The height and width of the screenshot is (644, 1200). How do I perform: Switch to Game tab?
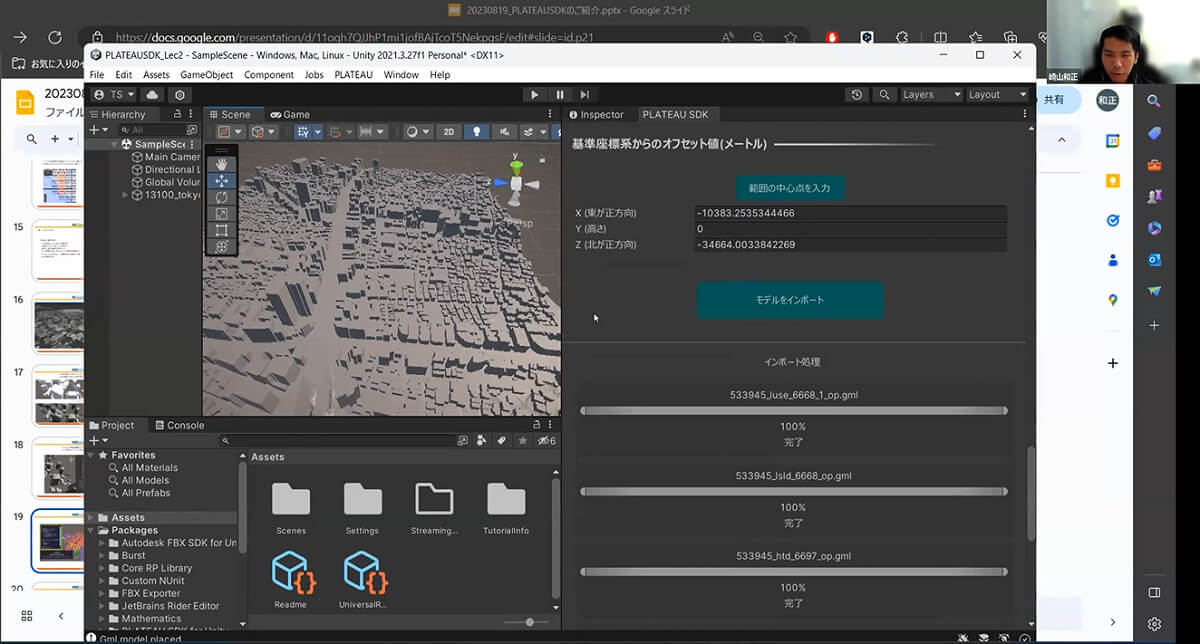click(x=290, y=115)
